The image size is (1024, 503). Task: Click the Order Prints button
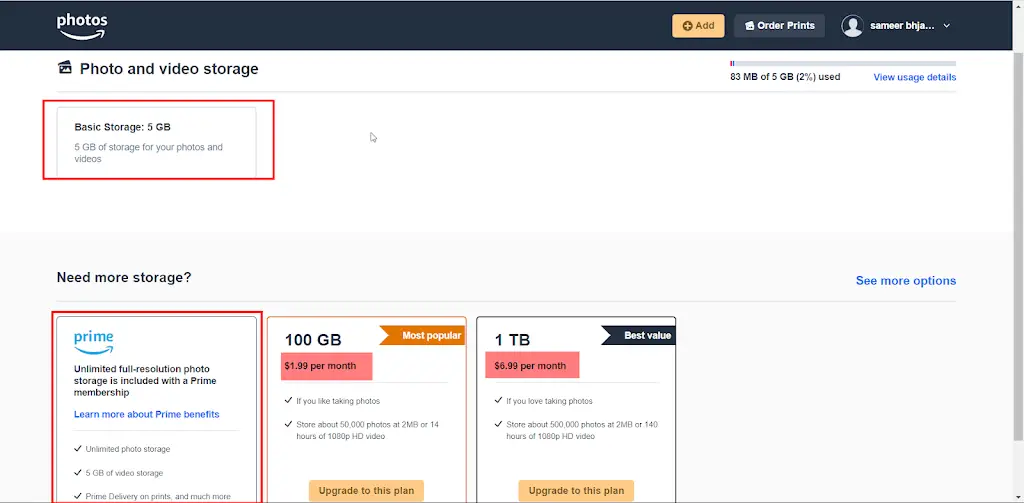tap(779, 26)
